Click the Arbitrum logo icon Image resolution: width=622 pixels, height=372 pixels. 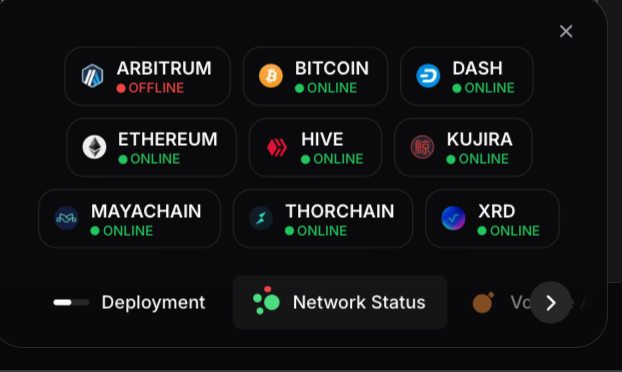pyautogui.click(x=92, y=76)
